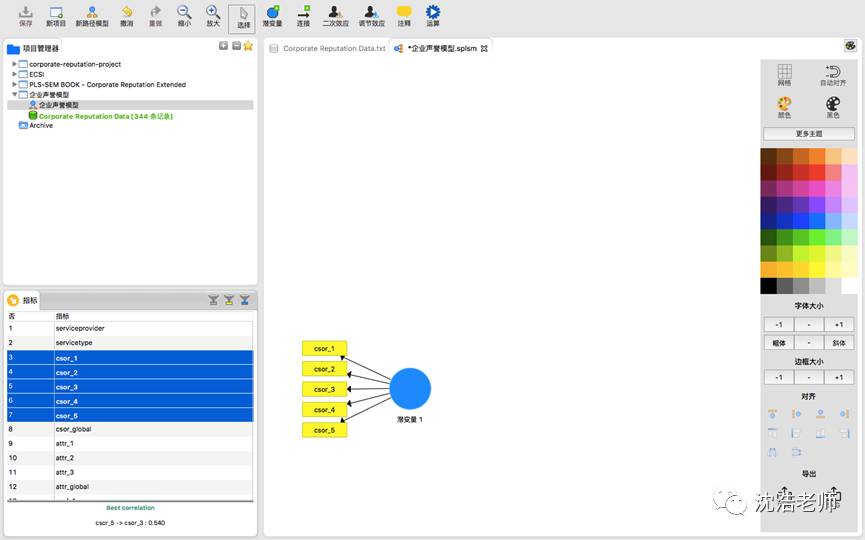865x540 pixels.
Task: Click the first filter icon in indicators panel
Action: click(213, 300)
